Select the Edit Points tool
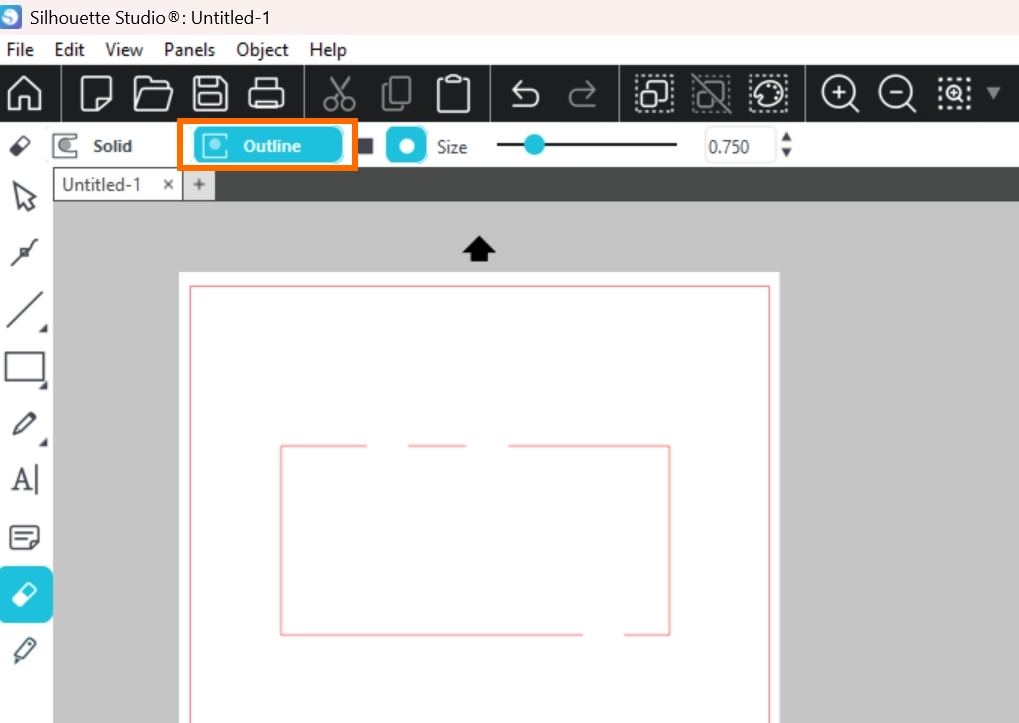Image resolution: width=1019 pixels, height=723 pixels. pos(24,253)
